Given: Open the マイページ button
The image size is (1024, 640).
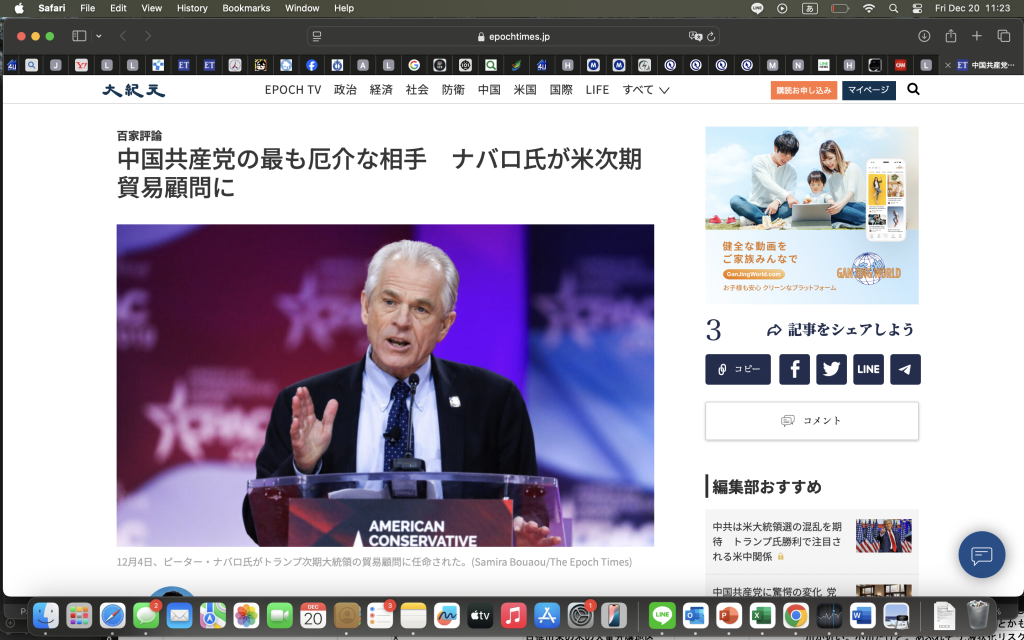Looking at the screenshot, I should (x=868, y=90).
